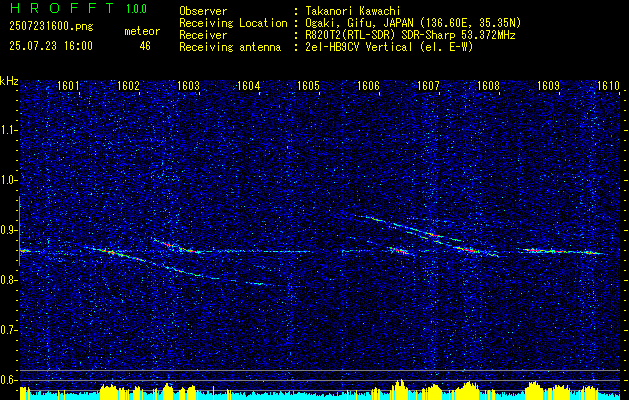The image size is (629, 400).
Task: Click the date stamp 25.07.23 16:00
Action: [x=51, y=46]
